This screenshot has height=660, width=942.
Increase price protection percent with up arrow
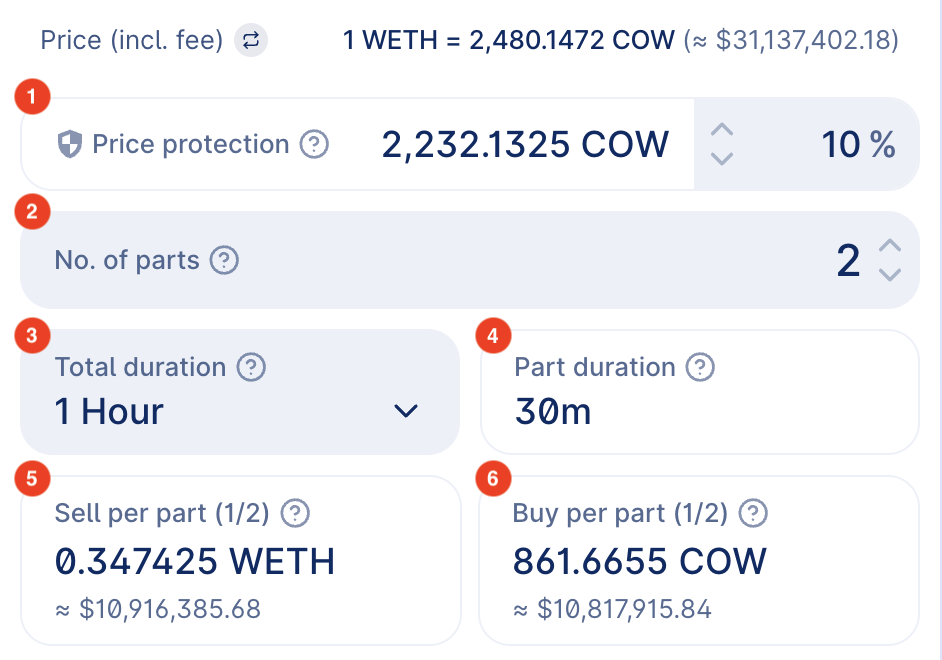pos(722,130)
